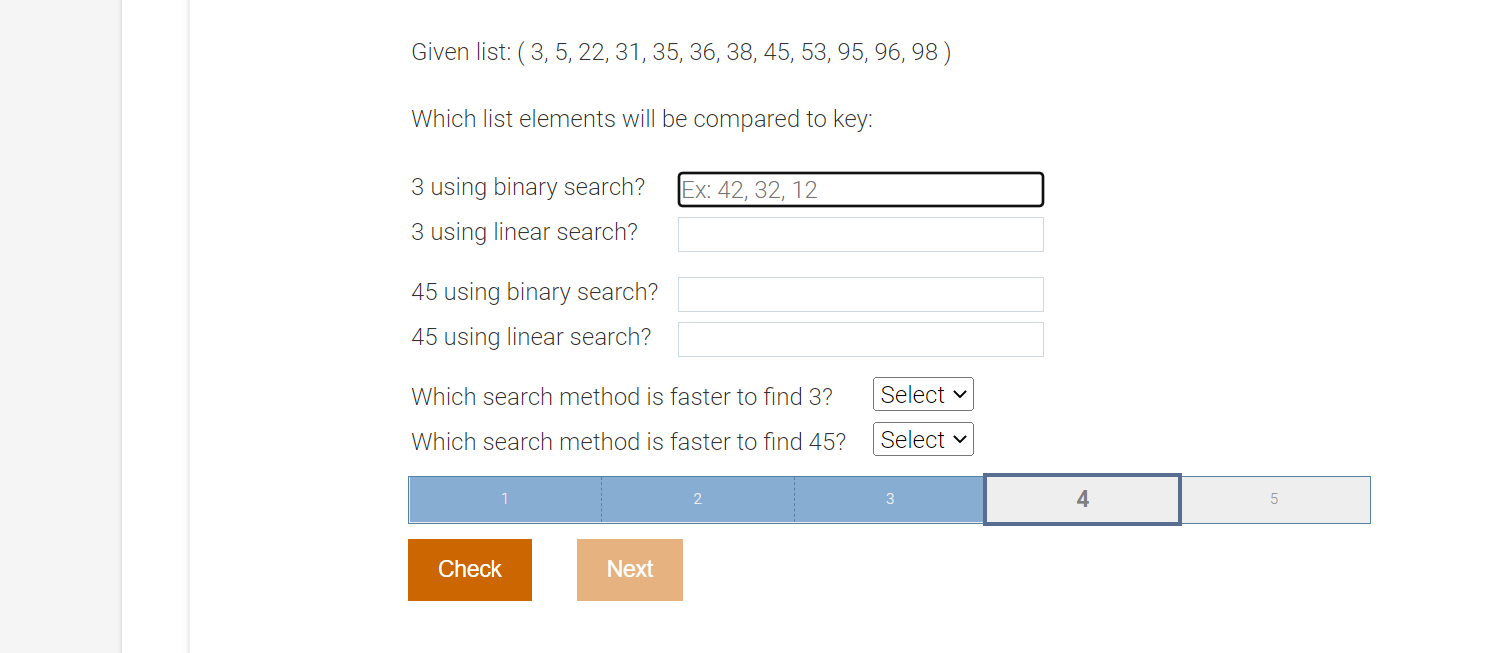
Task: Click the input field for 45 using binary search
Action: pyautogui.click(x=860, y=293)
